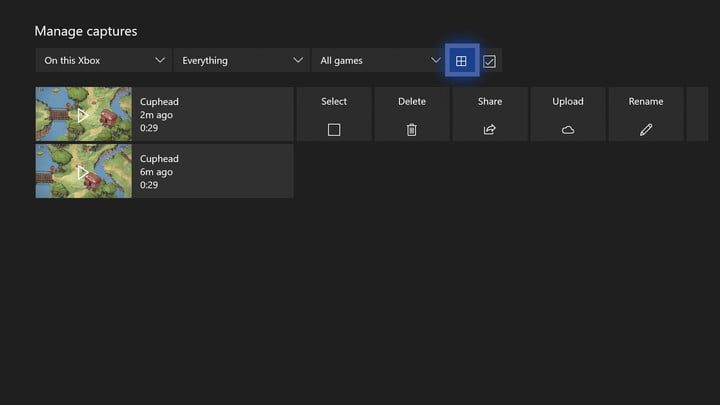
Task: Toggle the multi-select checkmark icon
Action: [490, 61]
